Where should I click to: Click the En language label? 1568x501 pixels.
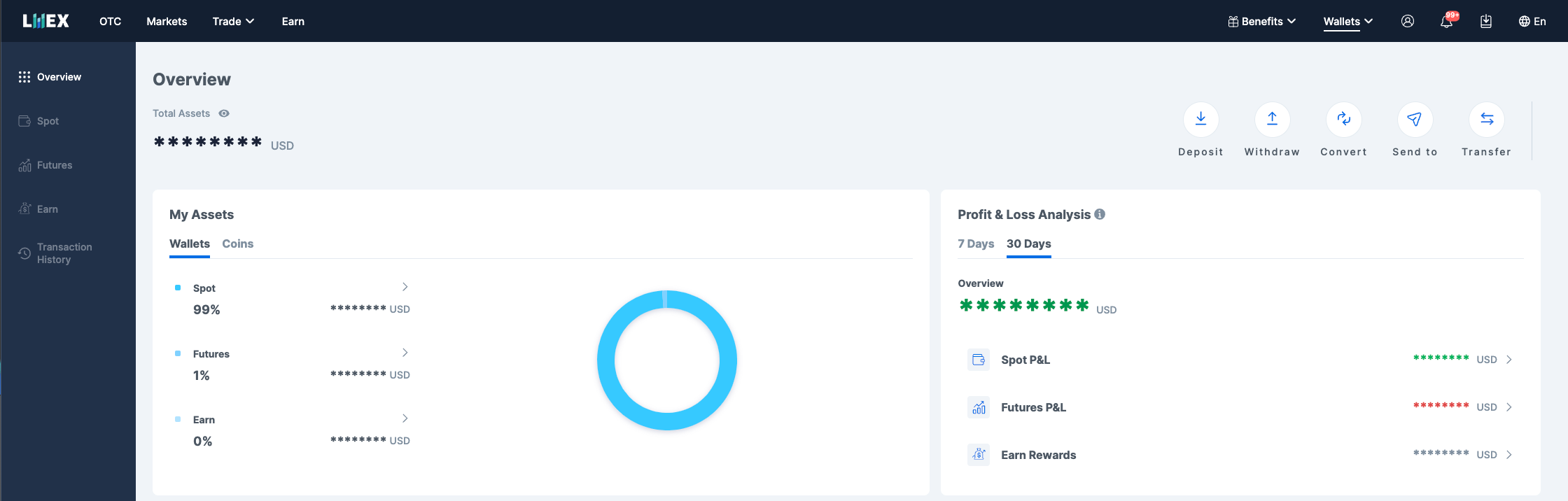pos(1540,21)
